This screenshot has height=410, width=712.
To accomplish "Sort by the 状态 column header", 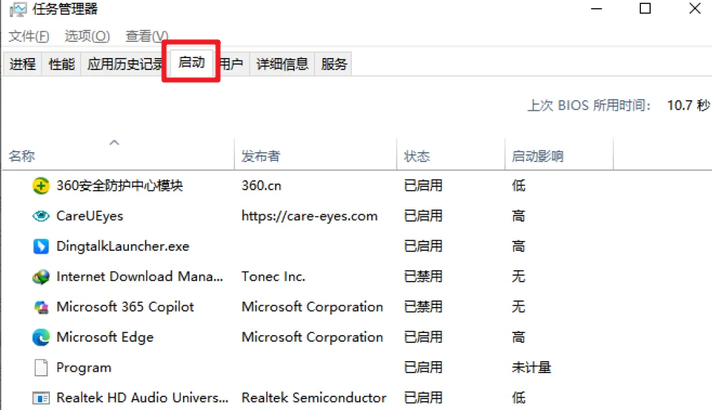I will point(416,157).
